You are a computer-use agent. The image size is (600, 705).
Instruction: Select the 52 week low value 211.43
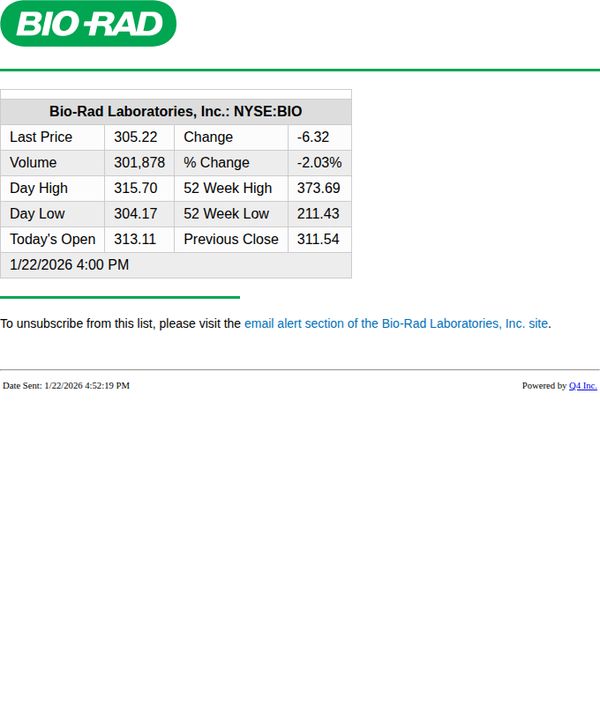click(318, 214)
